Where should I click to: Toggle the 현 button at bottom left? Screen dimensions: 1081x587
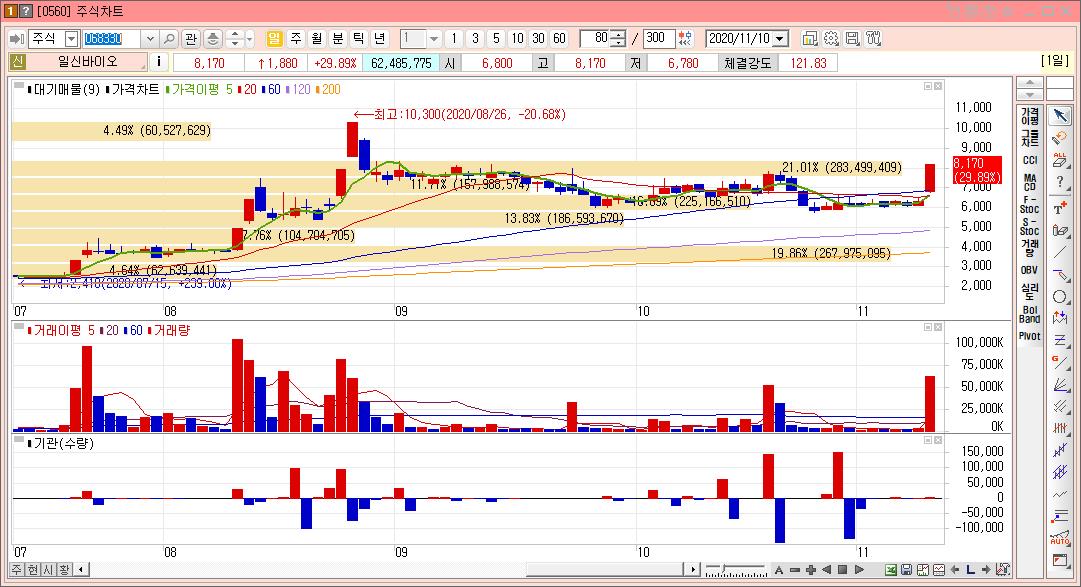click(x=33, y=570)
